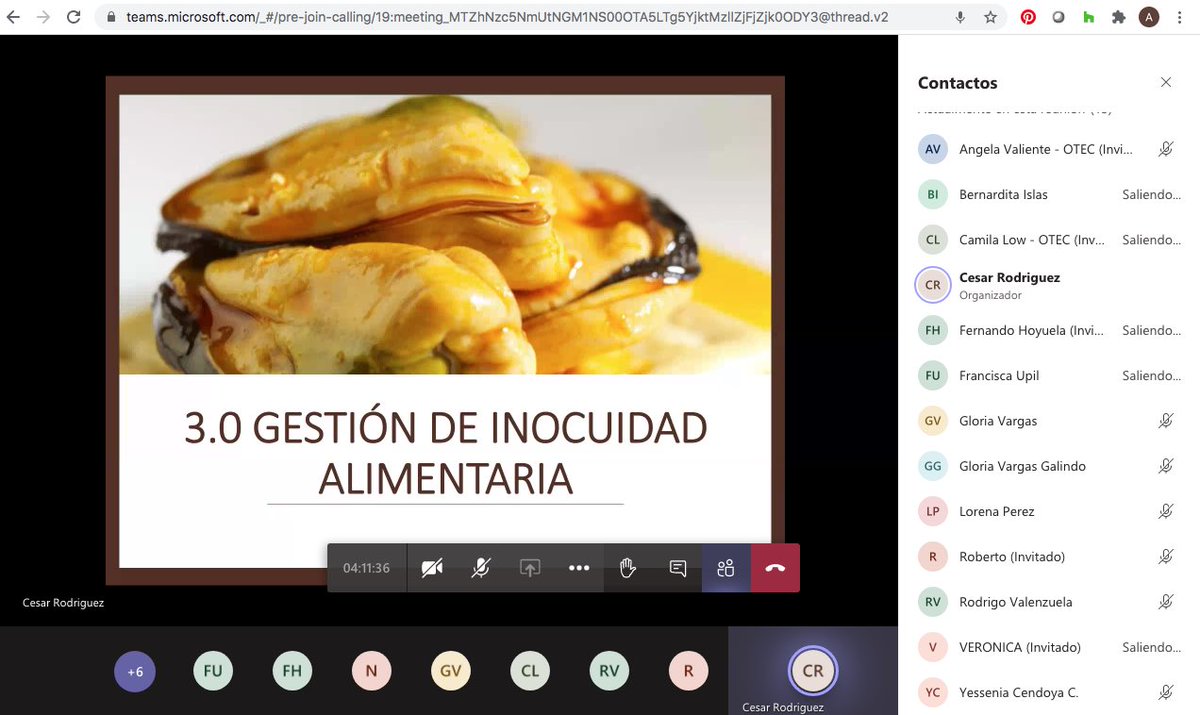This screenshot has width=1200, height=715.
Task: Close the Contactos panel
Action: point(1165,82)
